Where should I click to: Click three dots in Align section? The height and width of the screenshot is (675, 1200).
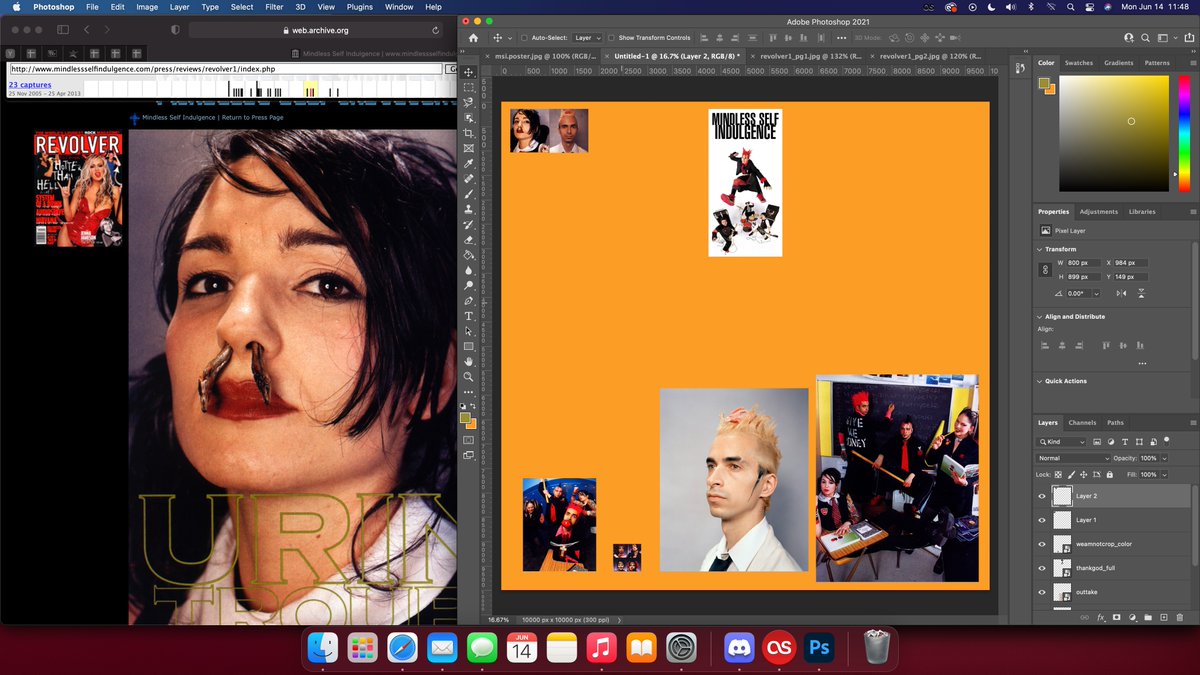[x=1141, y=363]
